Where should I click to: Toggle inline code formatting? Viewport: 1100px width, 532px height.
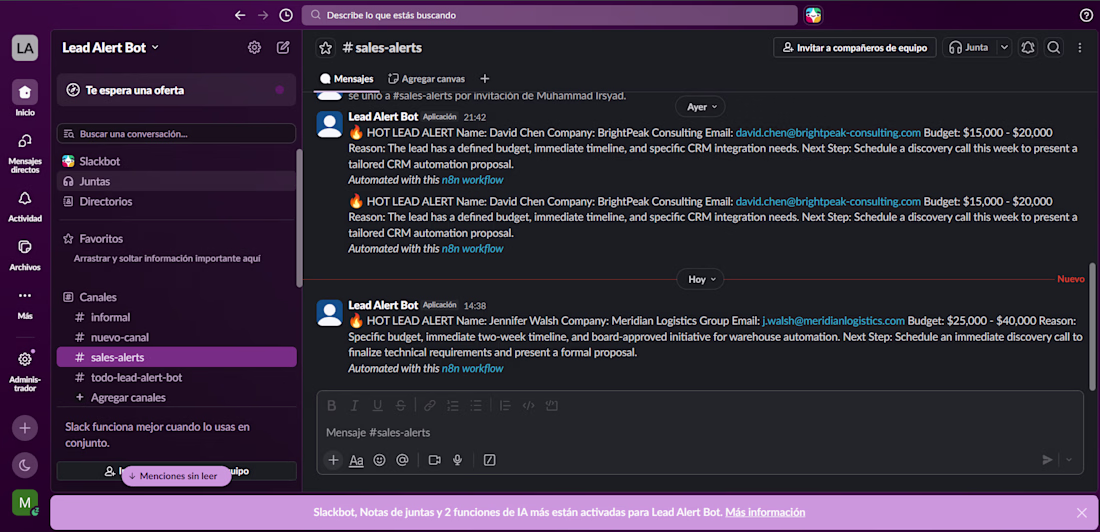pos(529,406)
